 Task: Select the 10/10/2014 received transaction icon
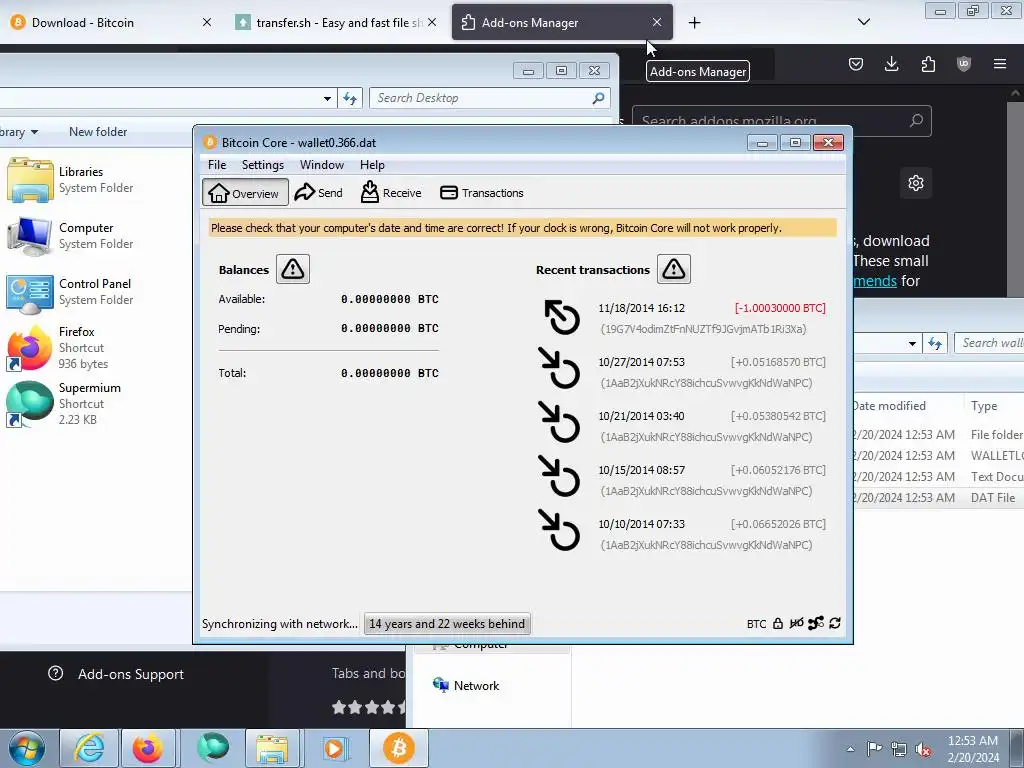[x=559, y=530]
